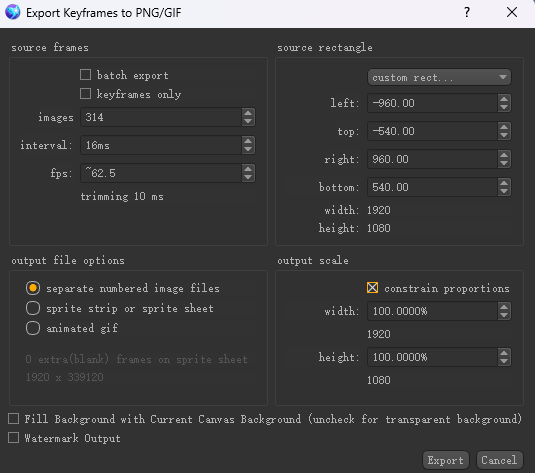Enable Fill Background with Current Canvas Background
The image size is (535, 473).
[13, 418]
